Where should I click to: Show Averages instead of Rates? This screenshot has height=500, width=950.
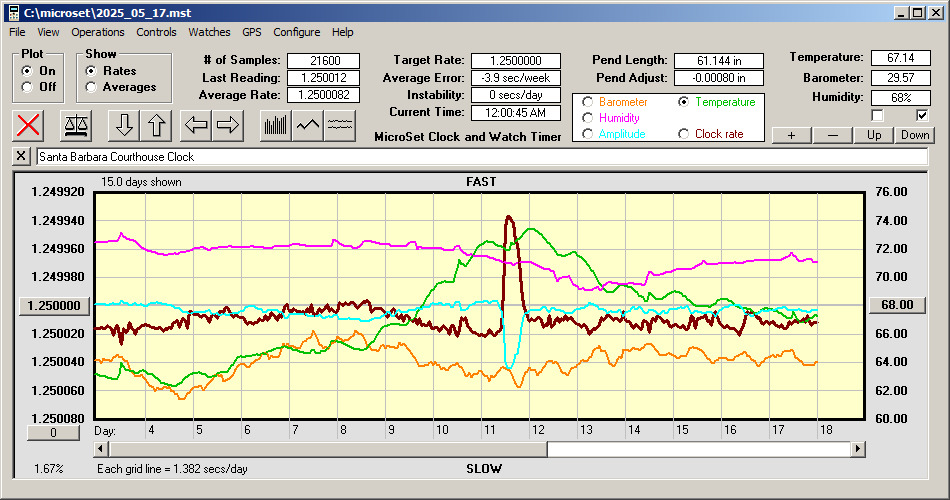click(x=91, y=87)
